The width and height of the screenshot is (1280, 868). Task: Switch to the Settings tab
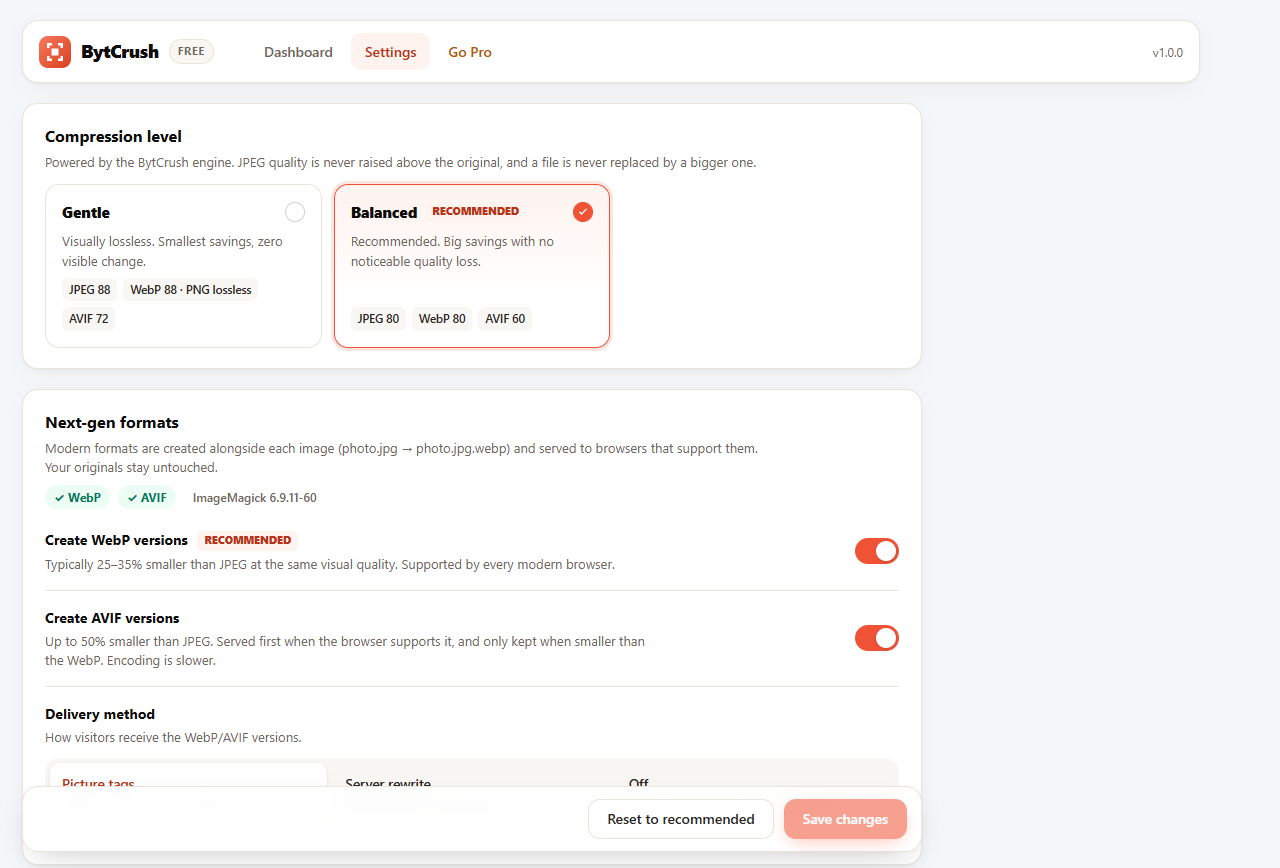390,52
